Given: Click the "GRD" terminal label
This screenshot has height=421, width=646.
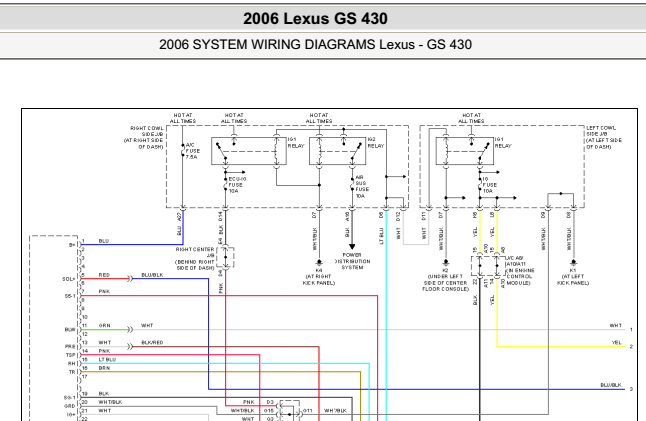Looking at the screenshot, I should pos(70,406).
